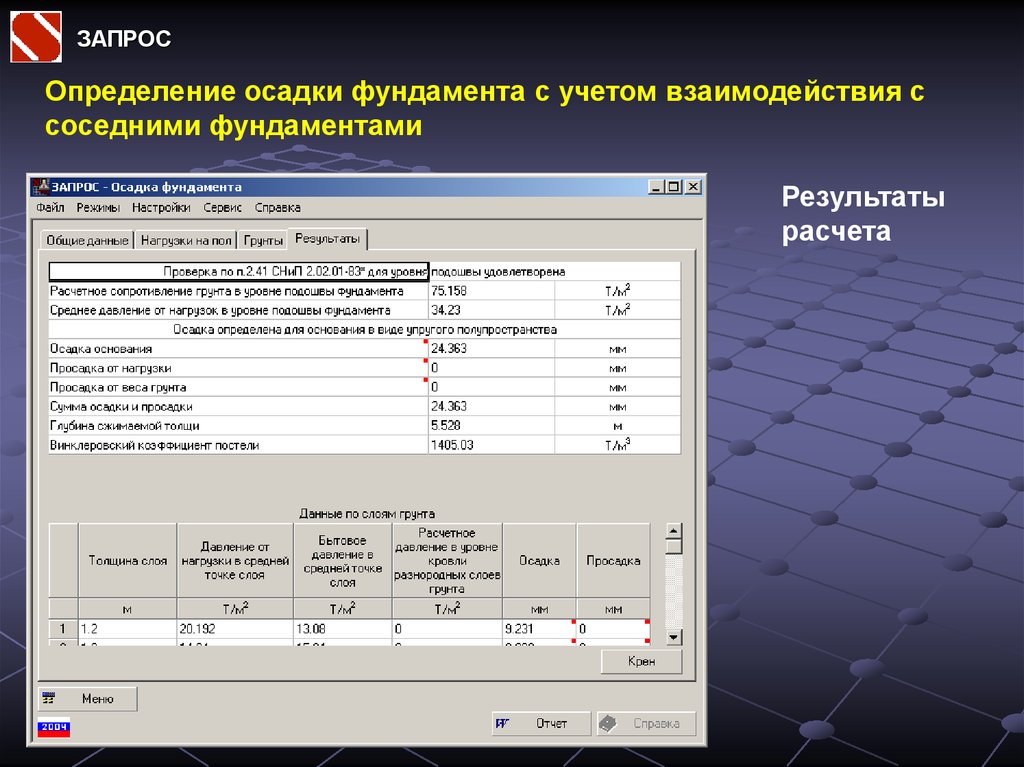Generate report with Отчет button
1024x767 pixels.
coord(541,723)
